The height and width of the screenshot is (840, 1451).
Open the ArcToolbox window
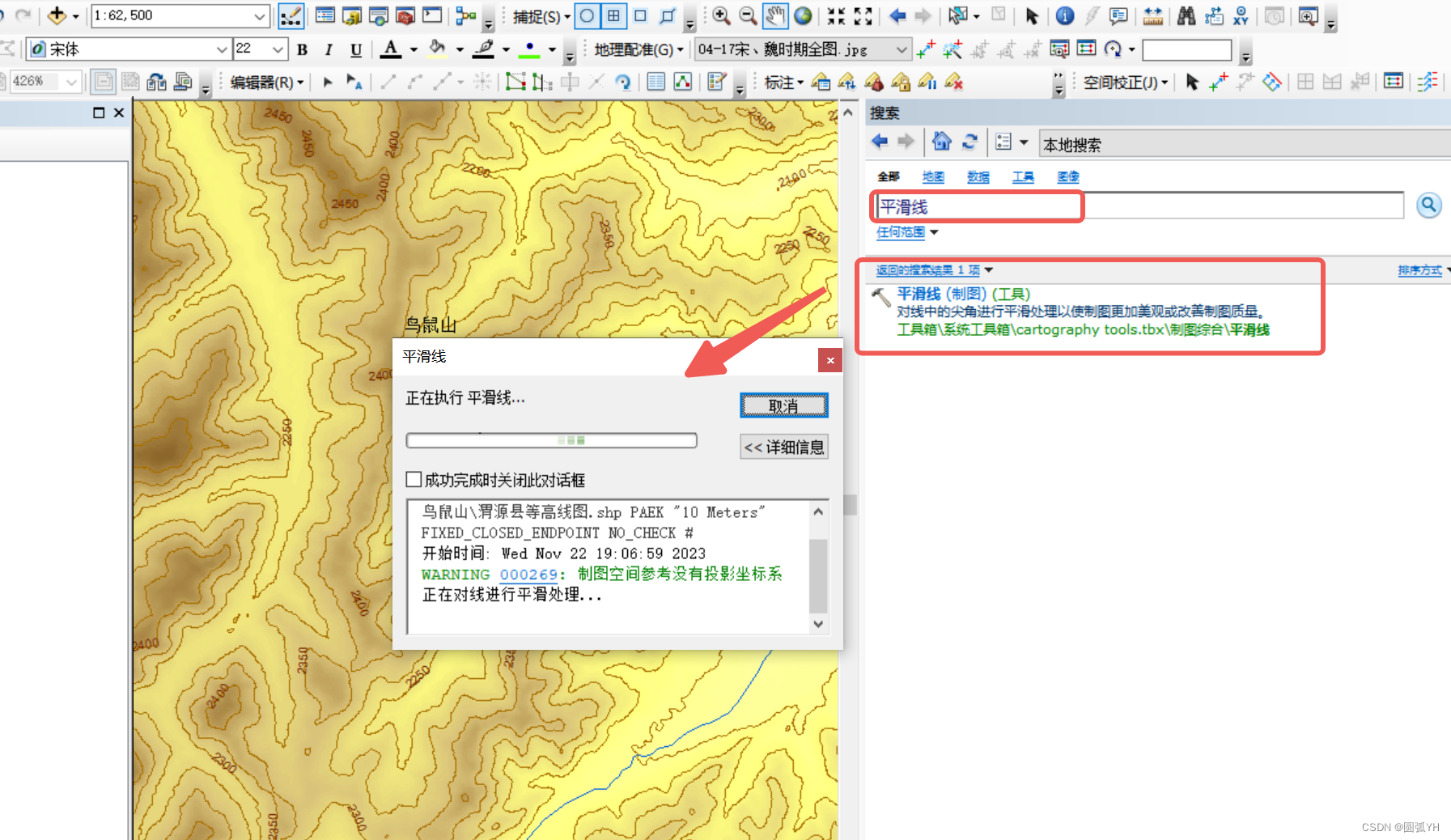point(405,15)
